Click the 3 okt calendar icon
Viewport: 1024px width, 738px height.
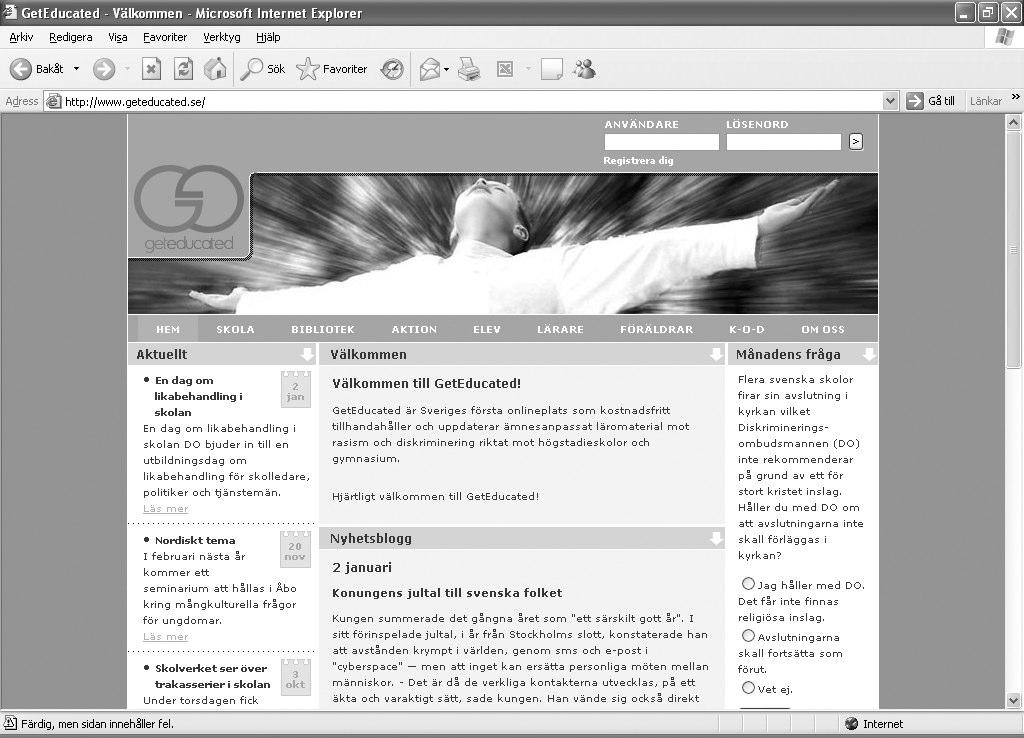pyautogui.click(x=295, y=677)
